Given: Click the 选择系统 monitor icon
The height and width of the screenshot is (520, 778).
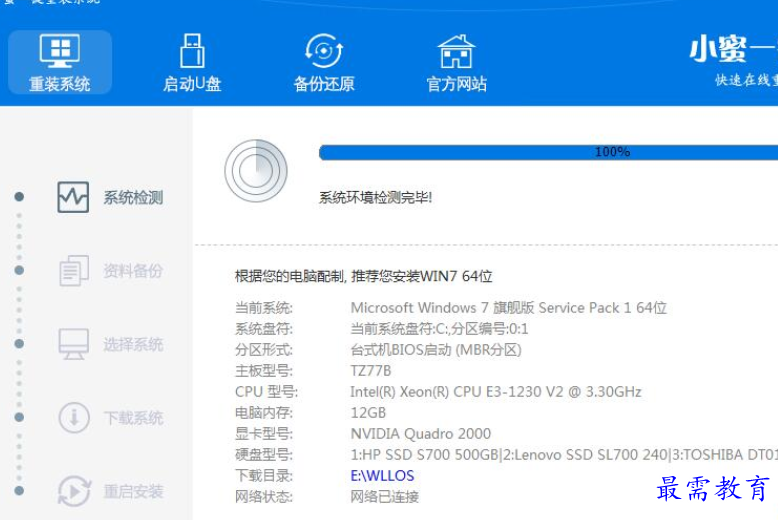Looking at the screenshot, I should point(74,344).
